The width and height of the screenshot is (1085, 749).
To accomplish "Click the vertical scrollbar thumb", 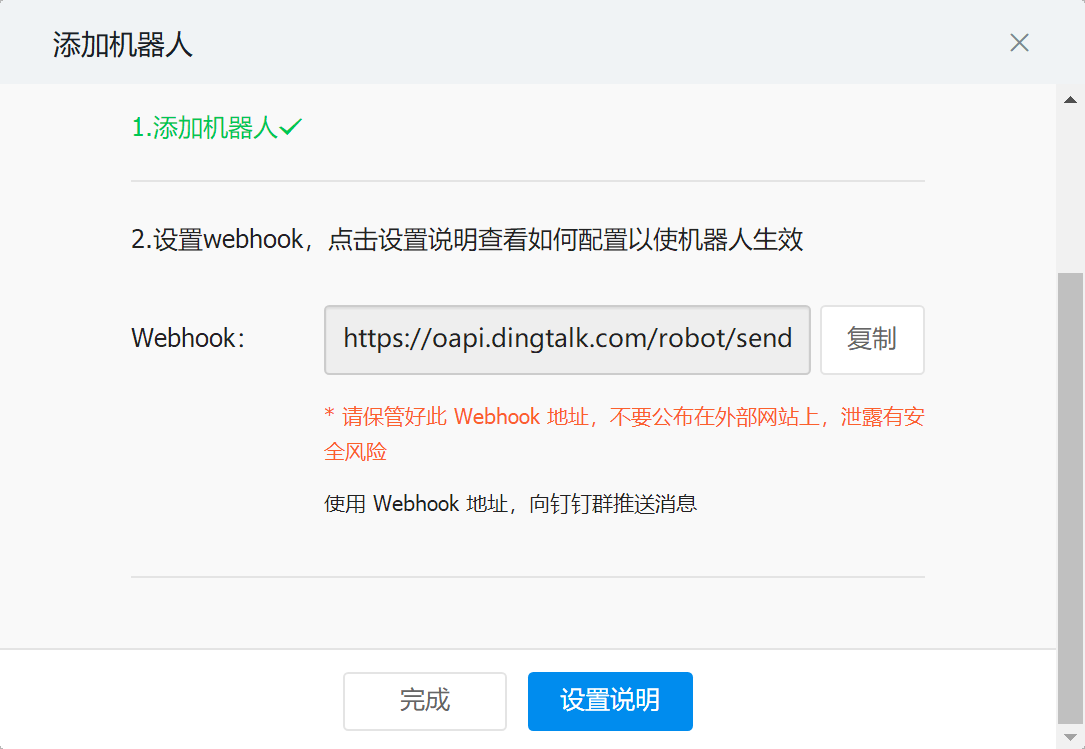I will 1070,498.
